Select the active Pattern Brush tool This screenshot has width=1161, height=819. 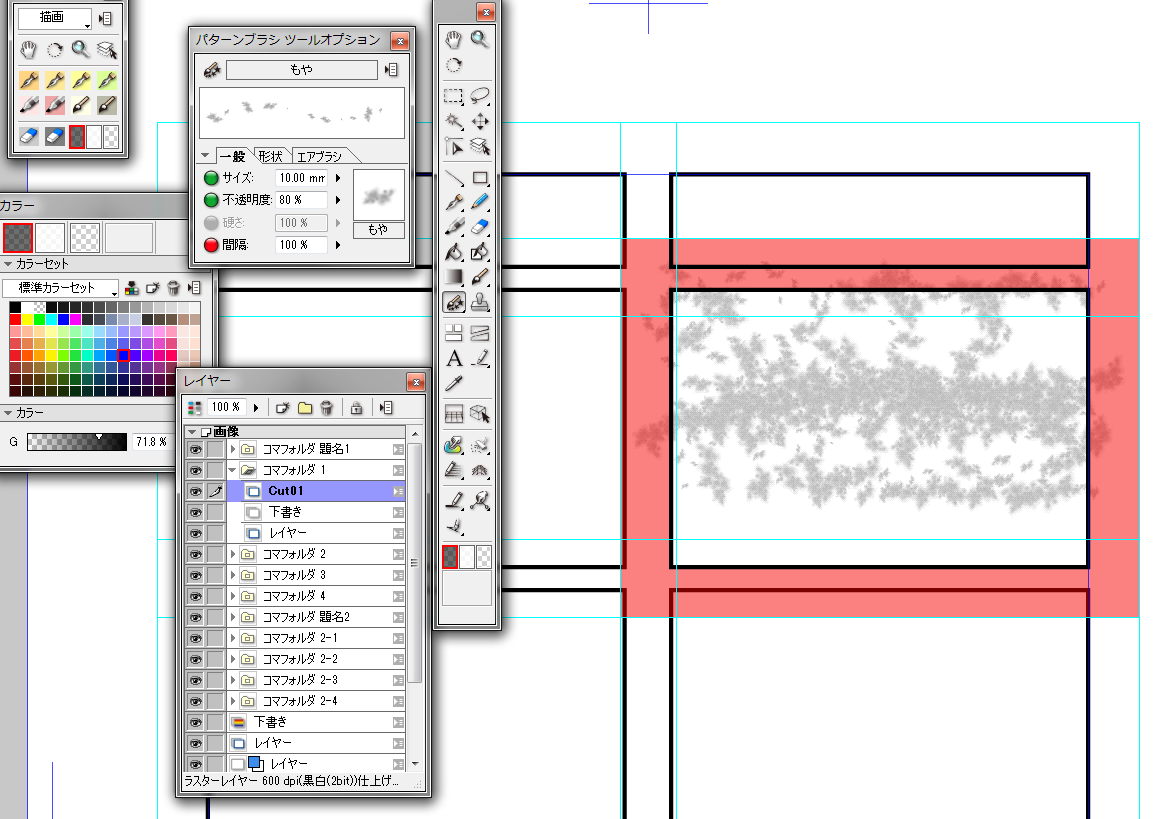point(453,302)
